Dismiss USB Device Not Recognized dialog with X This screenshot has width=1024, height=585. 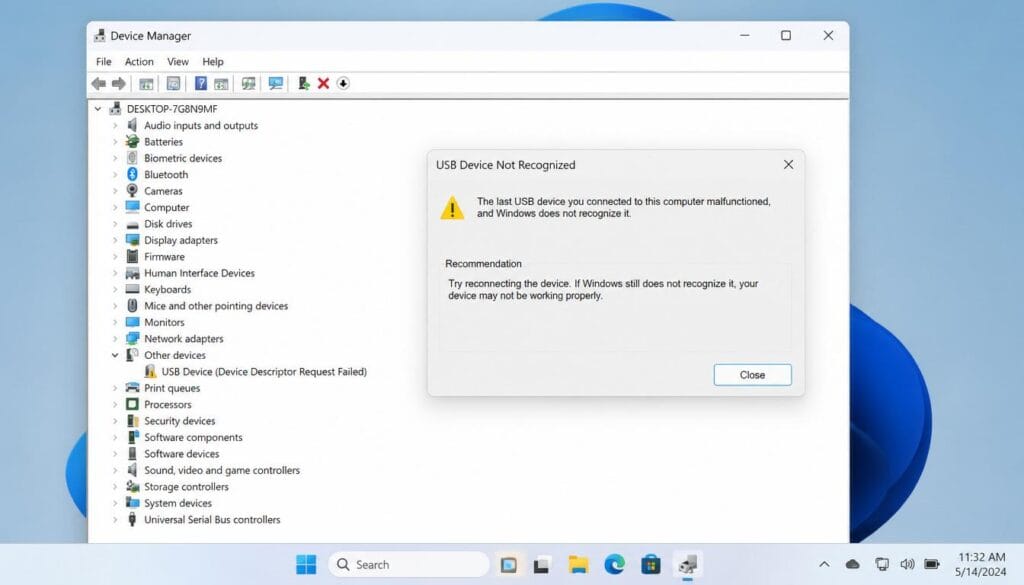coord(788,165)
